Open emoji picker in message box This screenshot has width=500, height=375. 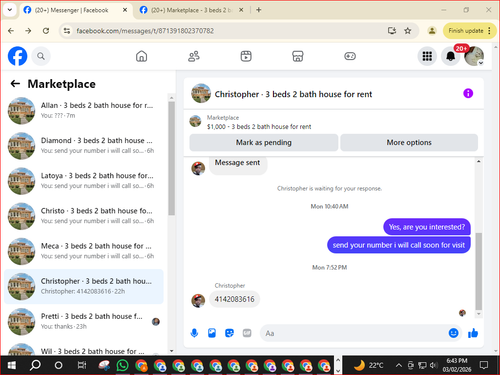(x=453, y=333)
